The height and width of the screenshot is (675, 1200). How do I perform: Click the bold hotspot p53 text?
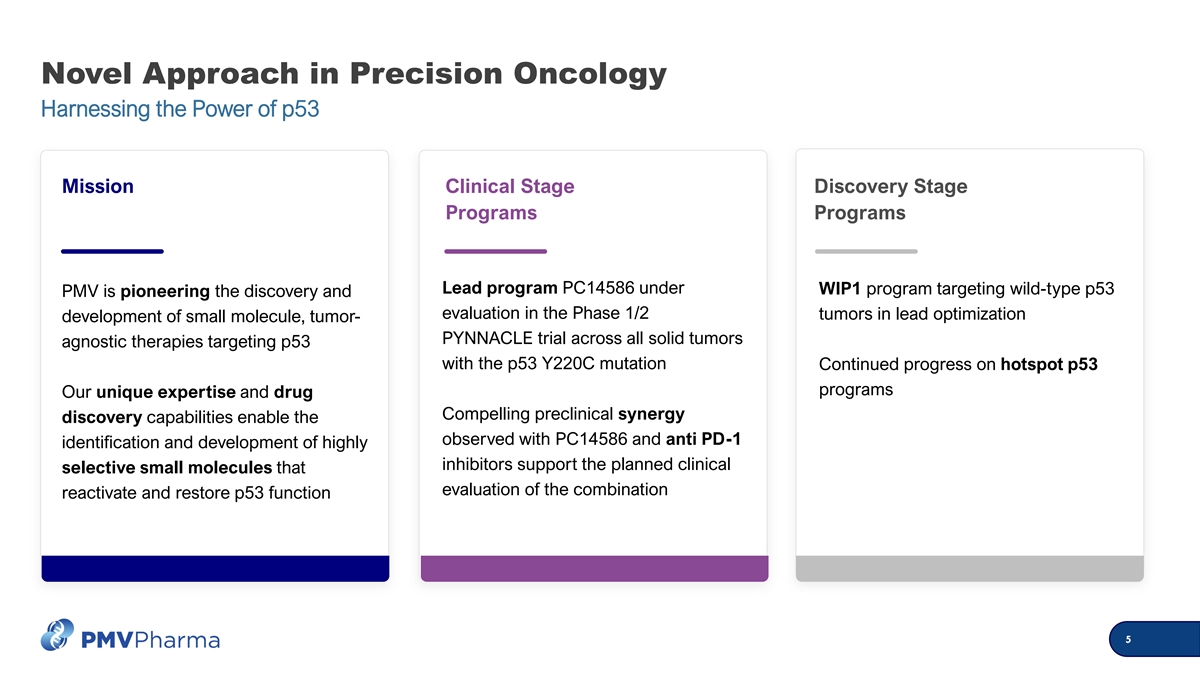coord(1049,364)
